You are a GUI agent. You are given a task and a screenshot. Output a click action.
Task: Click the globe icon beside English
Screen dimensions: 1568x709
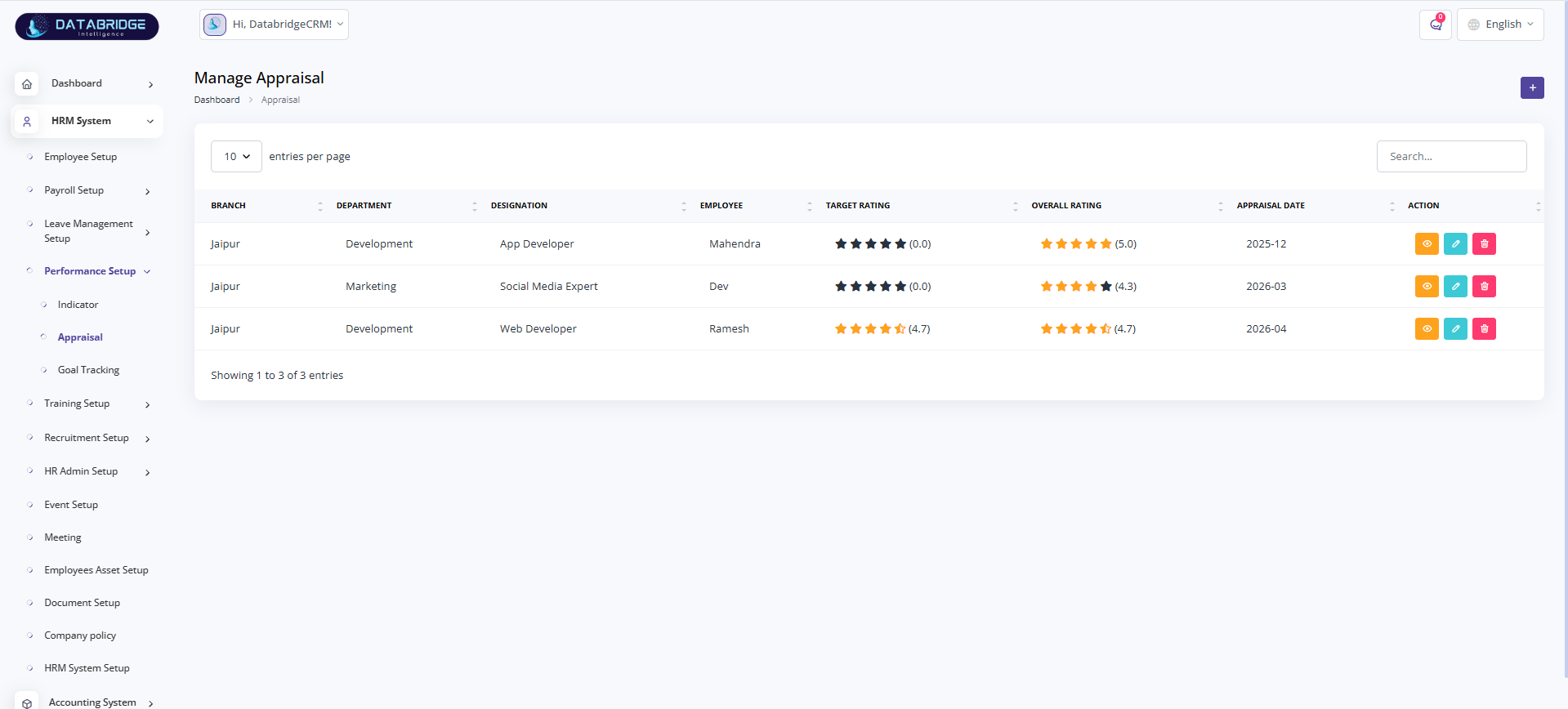point(1474,25)
